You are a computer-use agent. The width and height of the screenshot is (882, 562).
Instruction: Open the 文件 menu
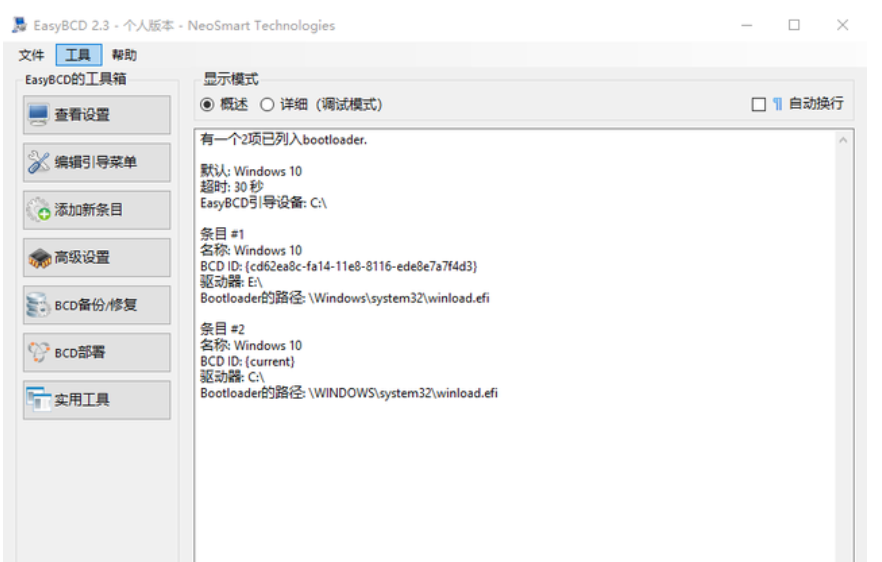pos(32,55)
